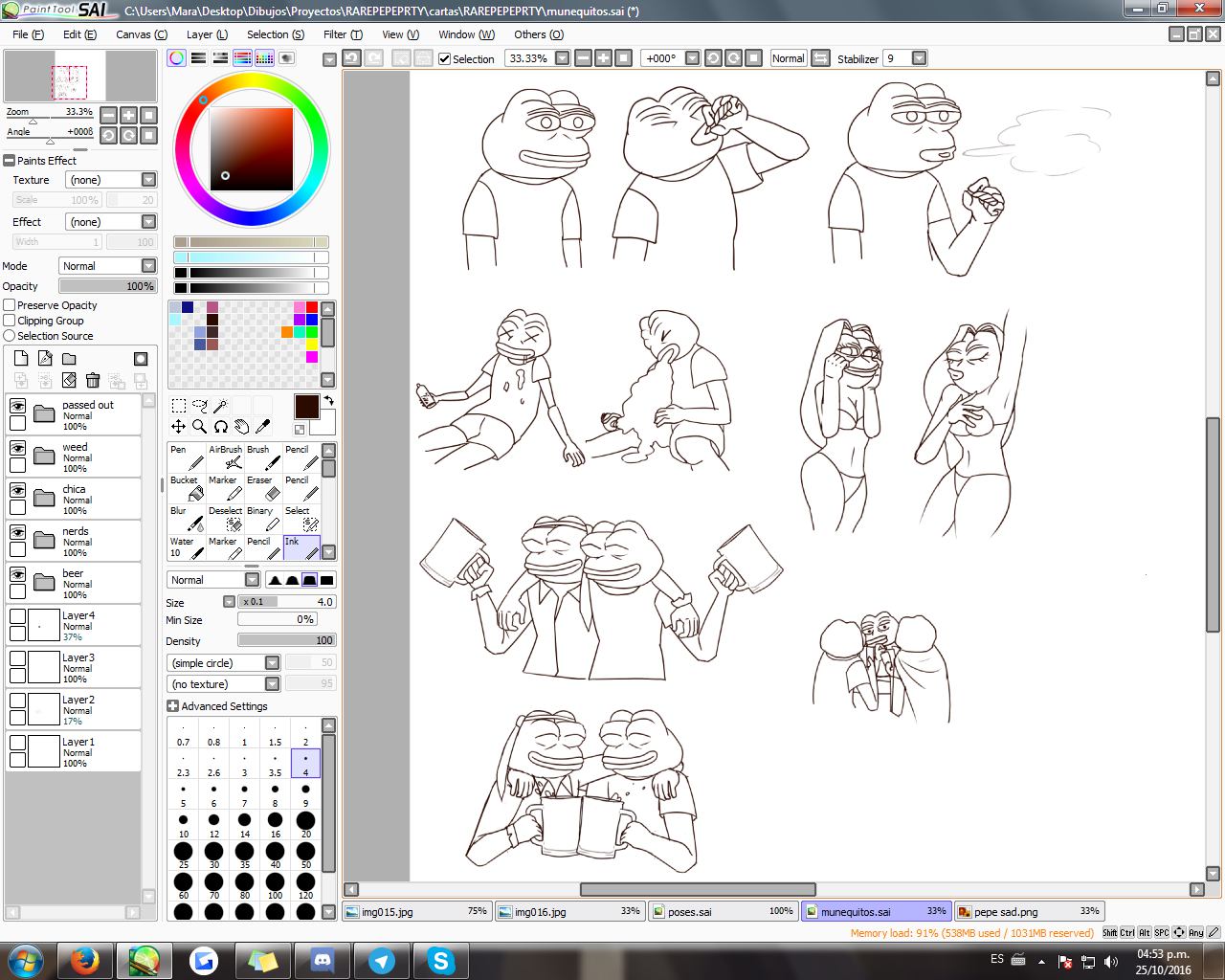The width and height of the screenshot is (1225, 980).
Task: Open the Filter menu
Action: tap(343, 34)
